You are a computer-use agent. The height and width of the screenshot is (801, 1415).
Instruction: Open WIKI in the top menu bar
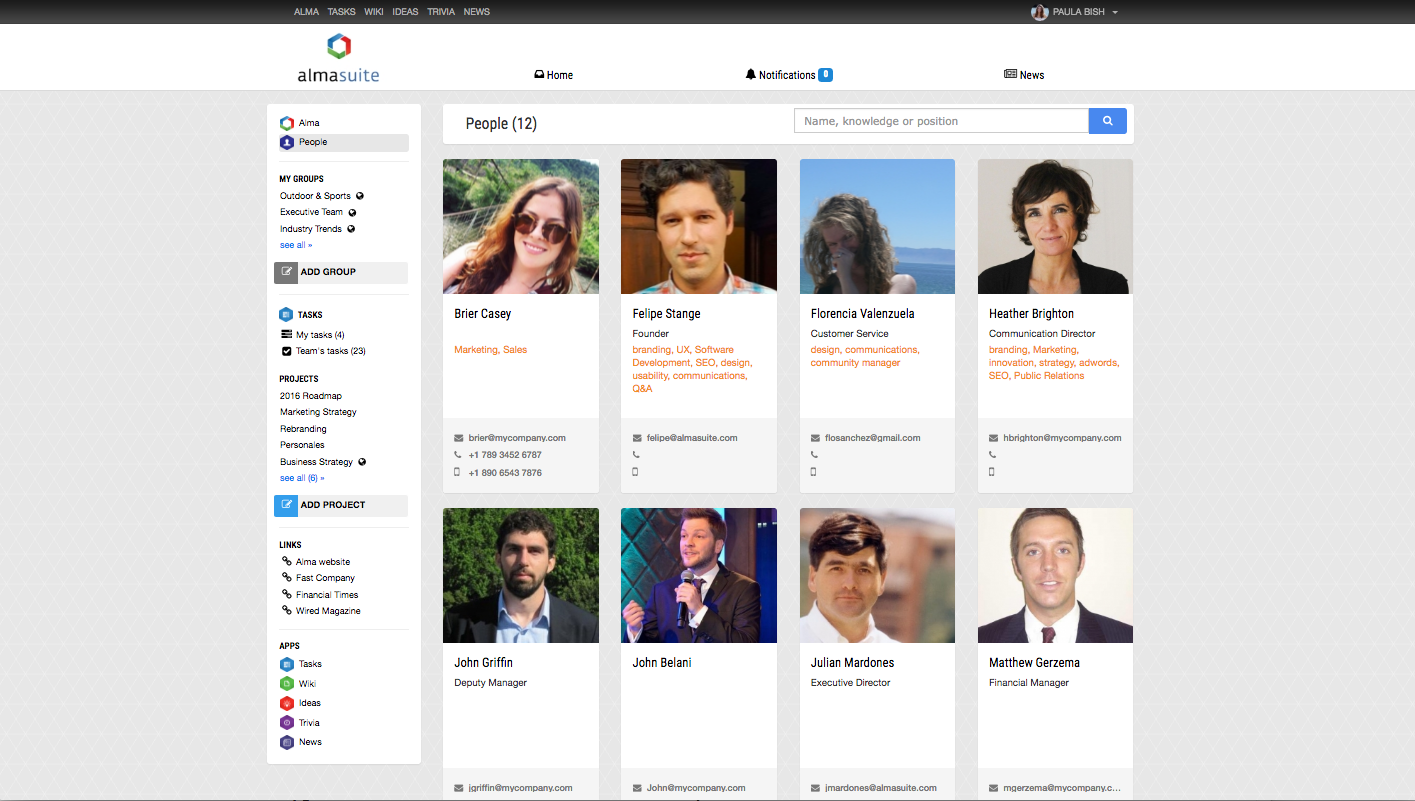(374, 12)
